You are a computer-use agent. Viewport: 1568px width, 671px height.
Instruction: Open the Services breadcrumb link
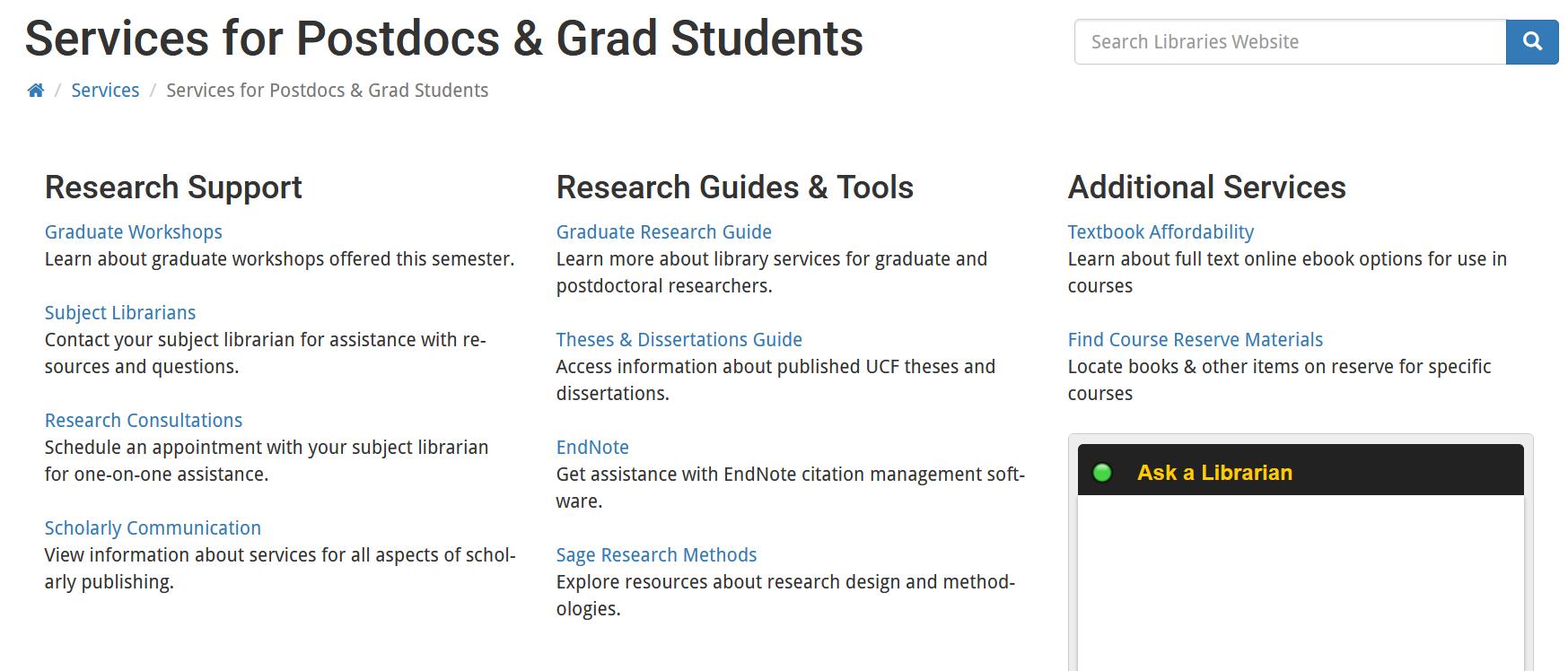point(105,91)
